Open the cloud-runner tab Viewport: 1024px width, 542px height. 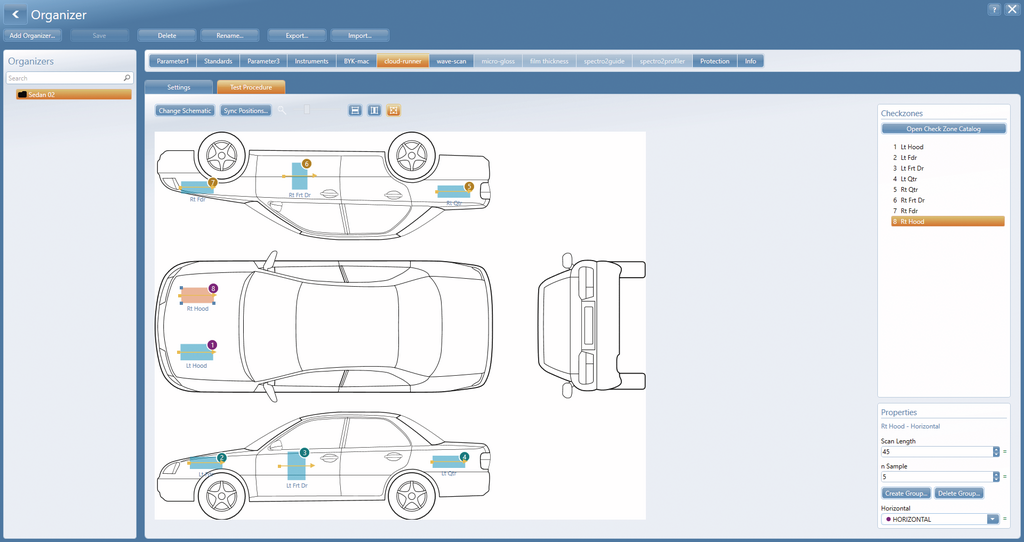pyautogui.click(x=403, y=61)
